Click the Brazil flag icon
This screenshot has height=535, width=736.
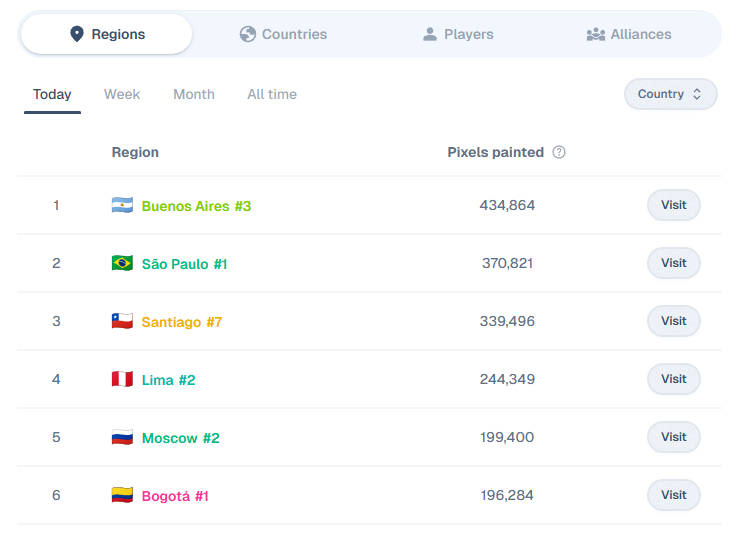coord(122,263)
